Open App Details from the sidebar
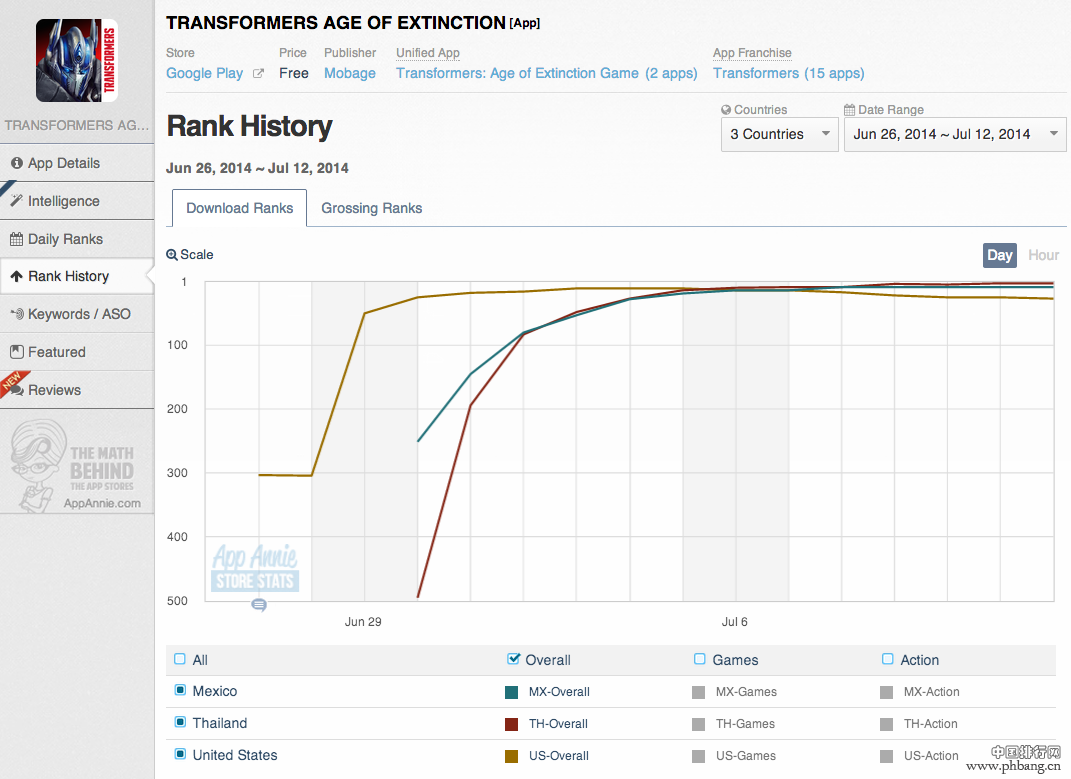The image size is (1071, 779). click(x=64, y=163)
